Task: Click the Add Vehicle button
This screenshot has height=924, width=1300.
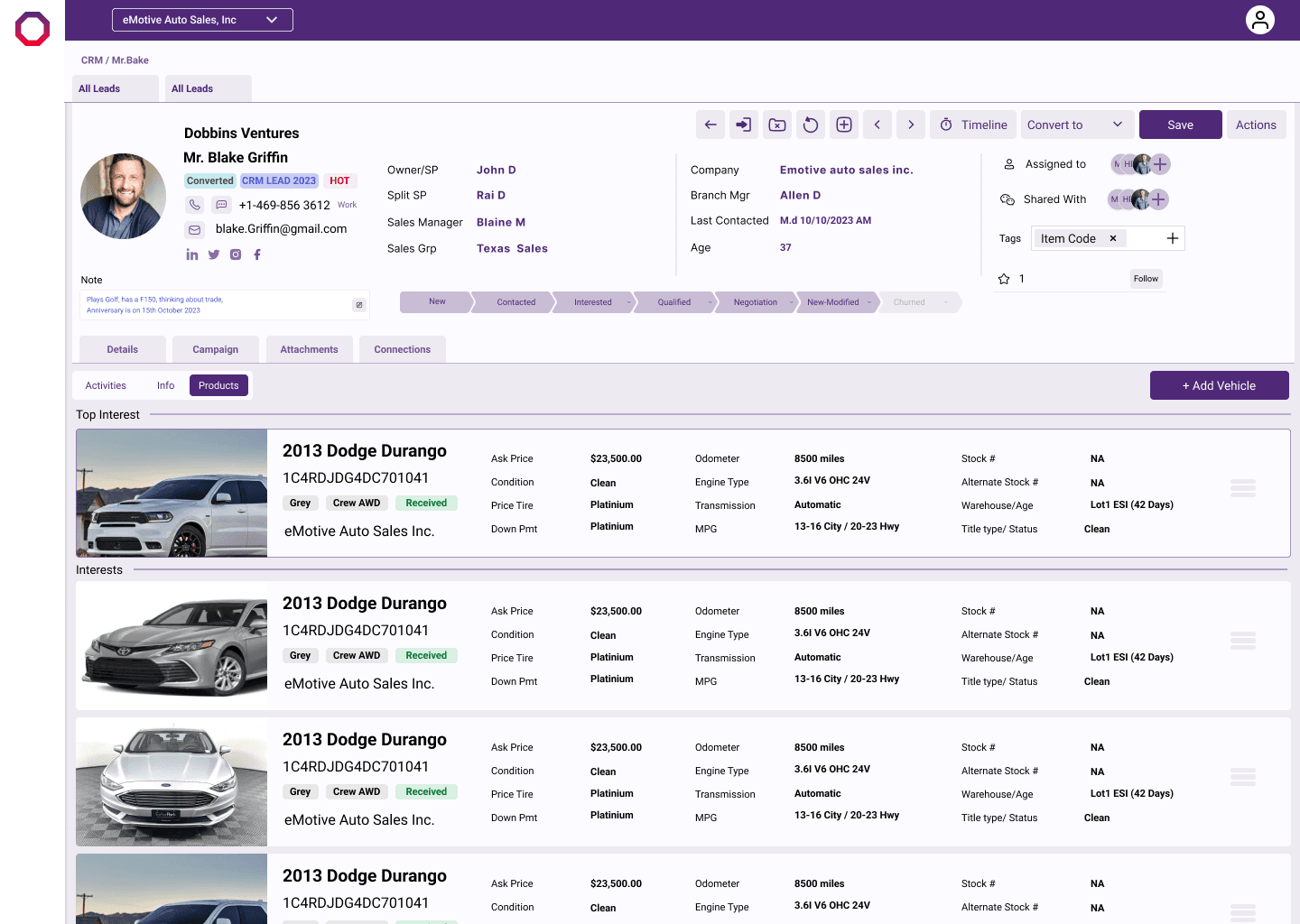Action: 1220,385
